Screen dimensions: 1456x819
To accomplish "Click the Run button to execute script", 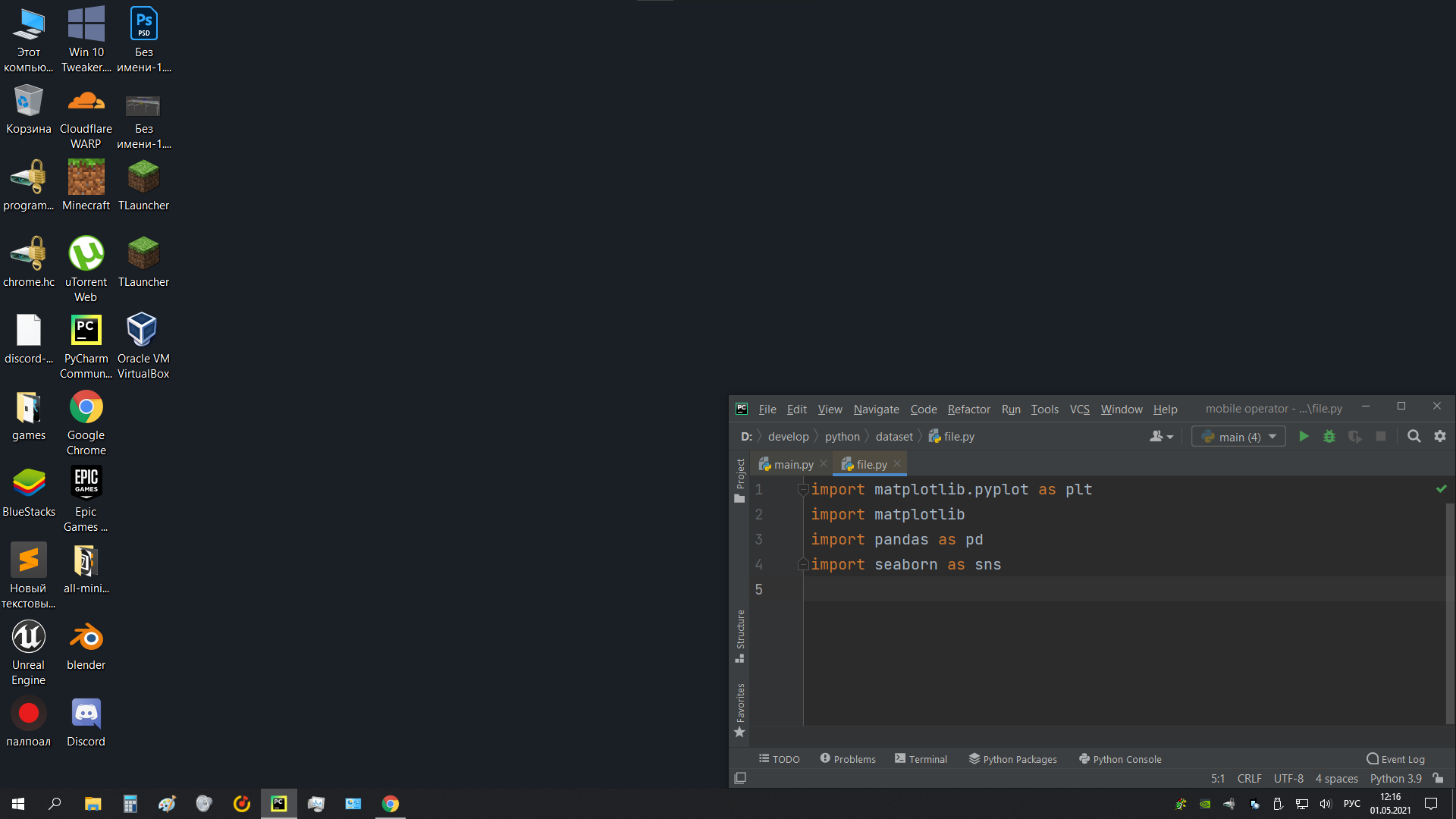I will [1303, 436].
